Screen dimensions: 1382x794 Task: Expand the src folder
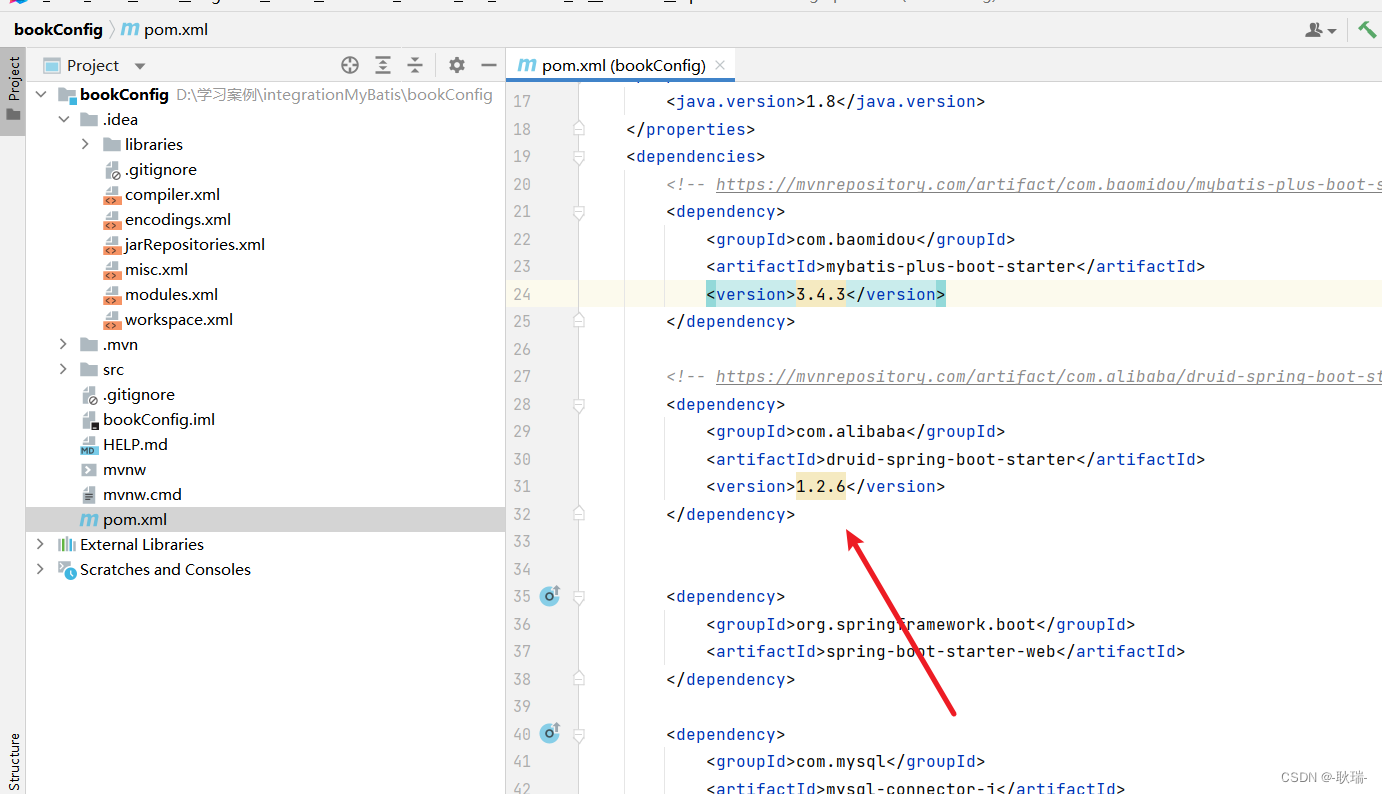[x=64, y=369]
